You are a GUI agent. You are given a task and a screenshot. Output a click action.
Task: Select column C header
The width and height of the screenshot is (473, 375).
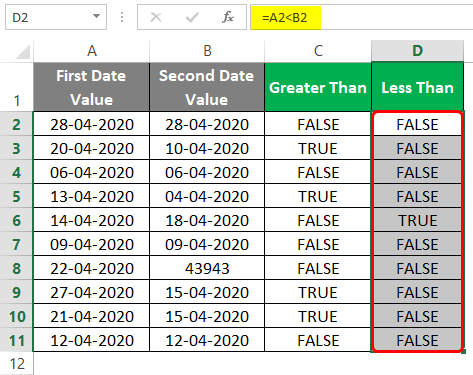tap(318, 51)
